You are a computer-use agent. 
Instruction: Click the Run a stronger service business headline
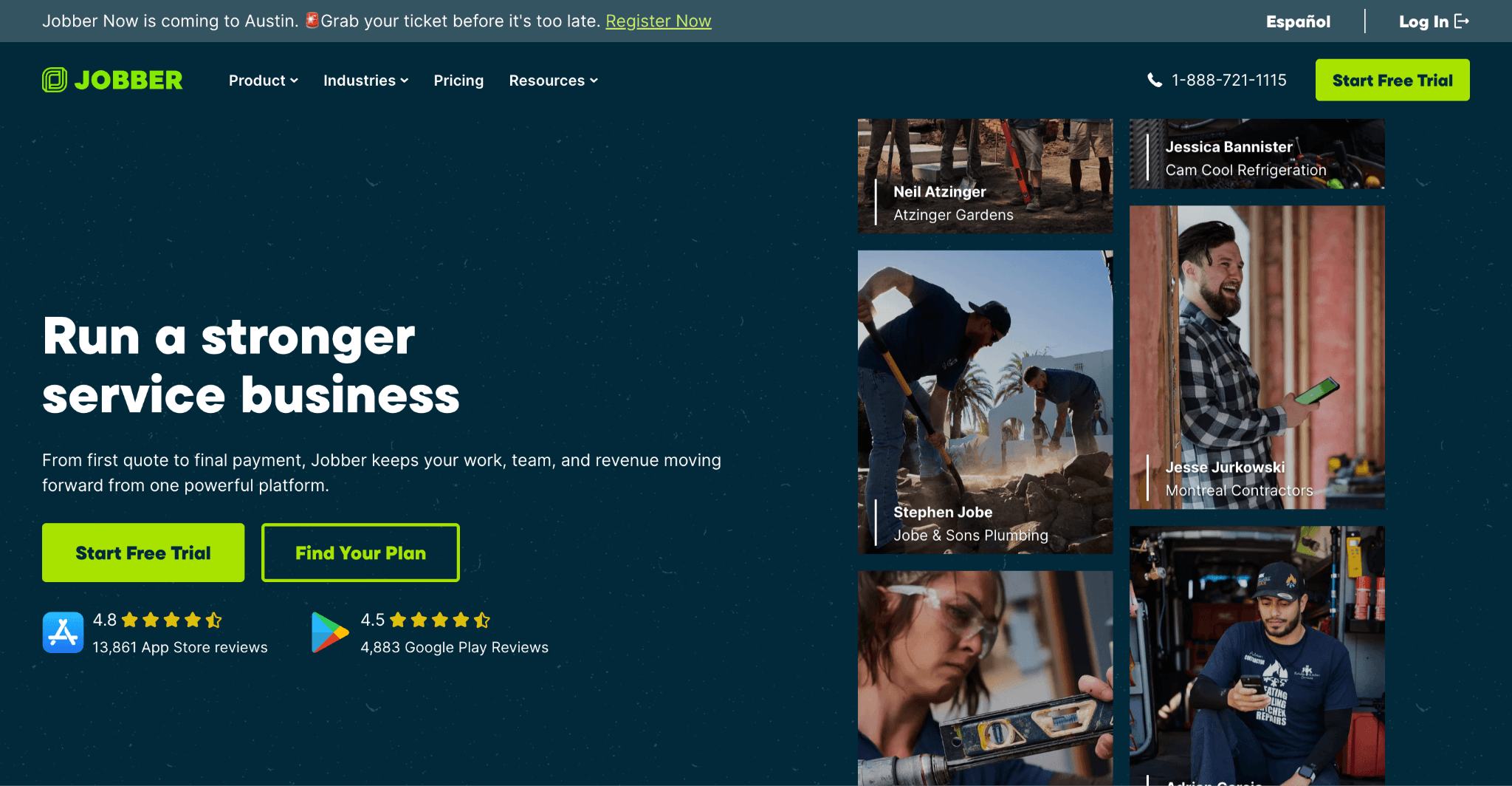click(251, 366)
